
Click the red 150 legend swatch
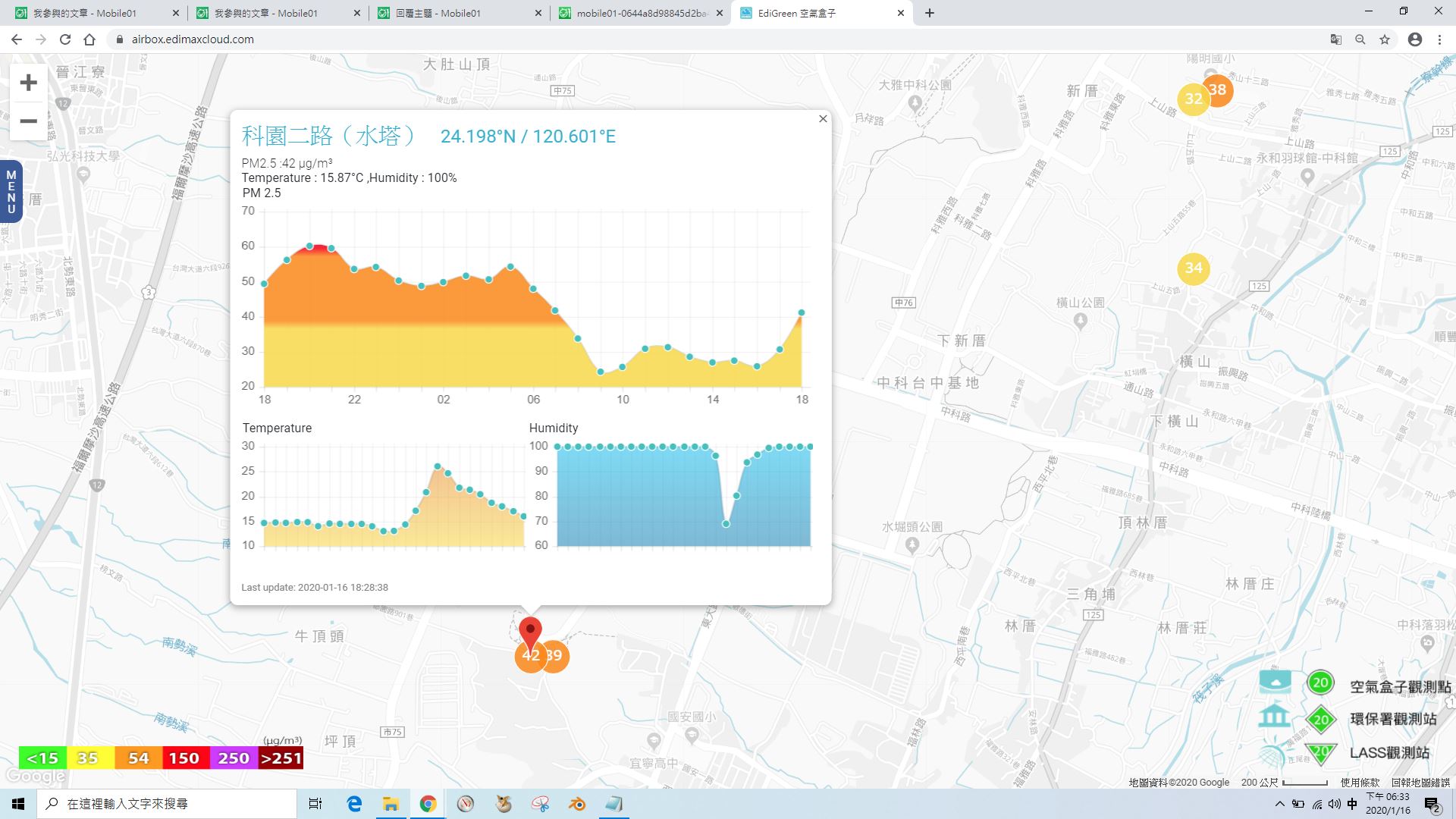tap(184, 758)
